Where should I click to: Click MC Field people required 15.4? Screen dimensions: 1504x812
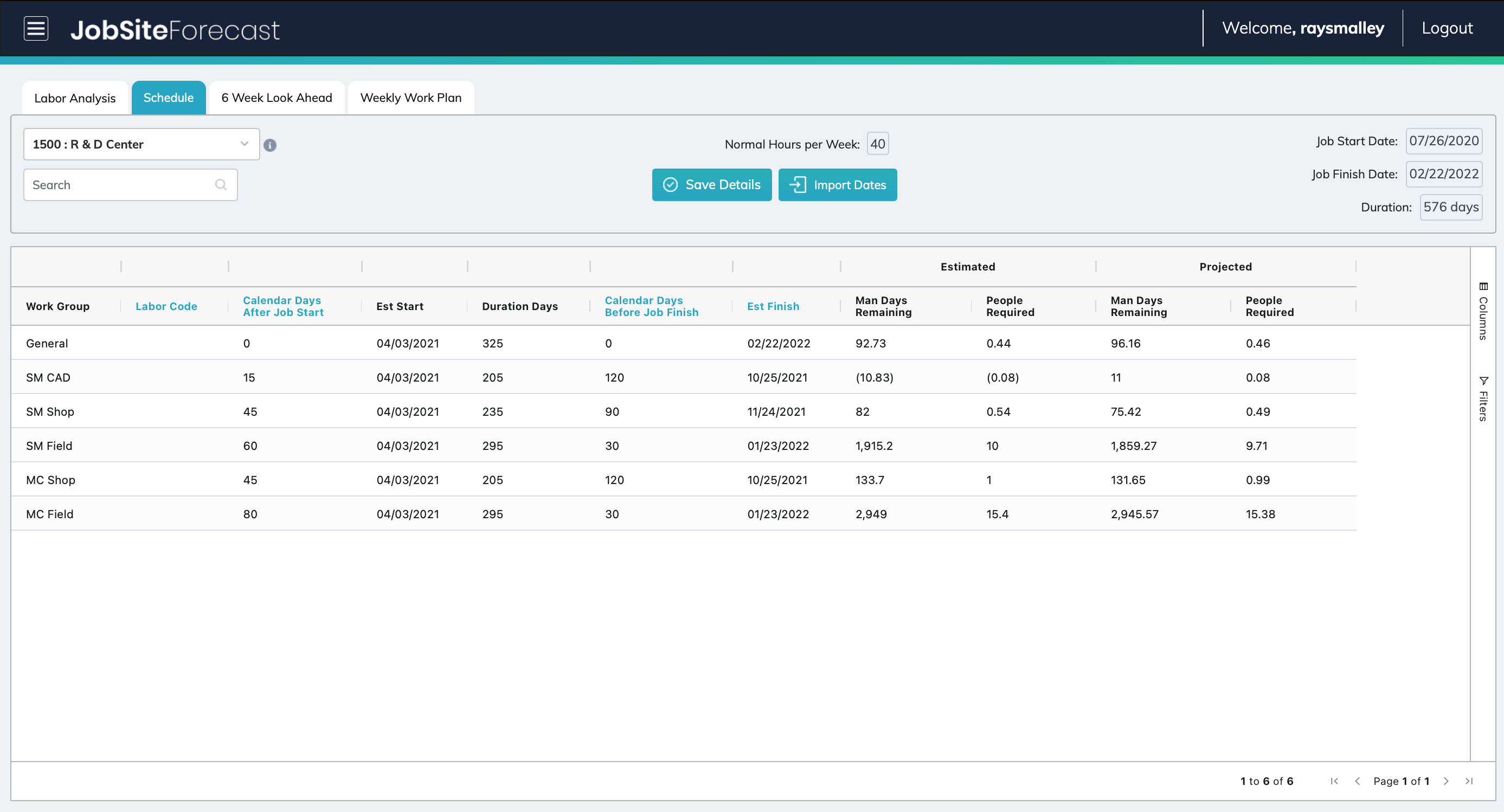pyautogui.click(x=997, y=514)
